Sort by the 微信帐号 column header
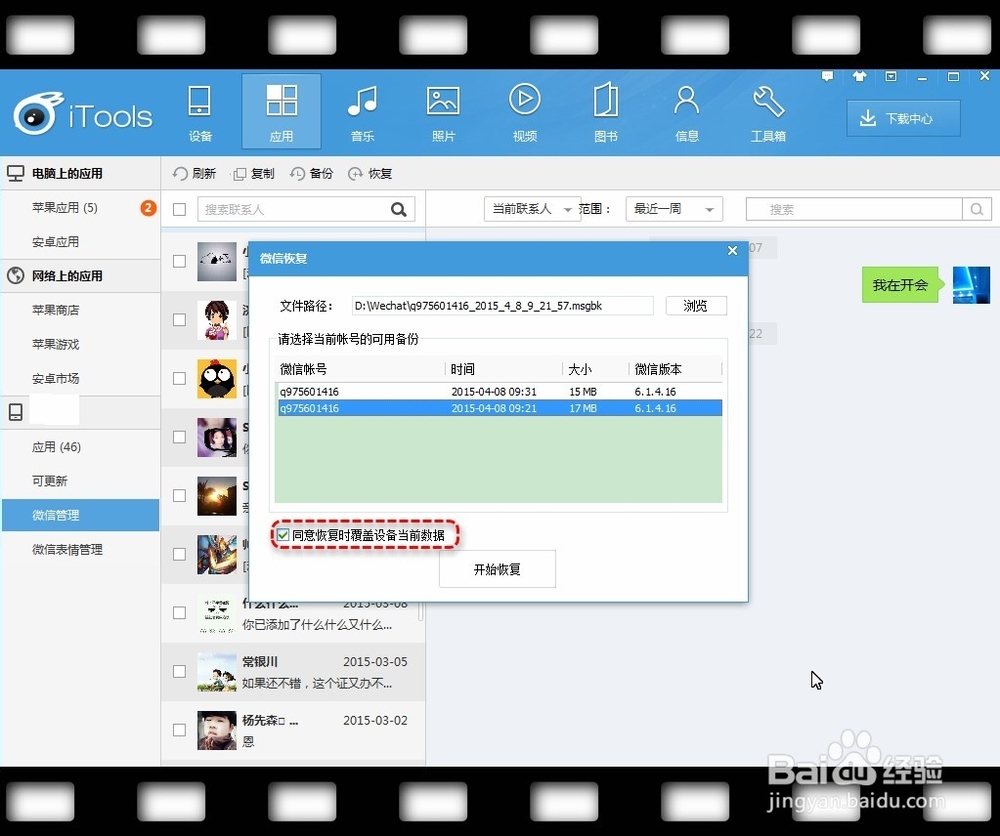This screenshot has height=836, width=1000. coord(360,369)
